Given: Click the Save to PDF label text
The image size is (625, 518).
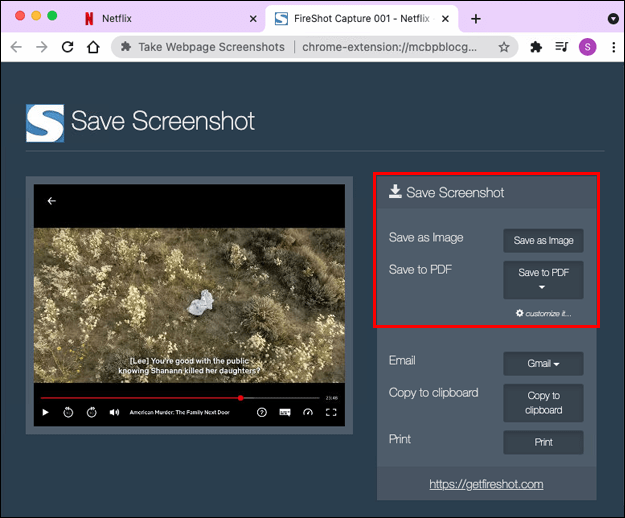Looking at the screenshot, I should [x=421, y=270].
